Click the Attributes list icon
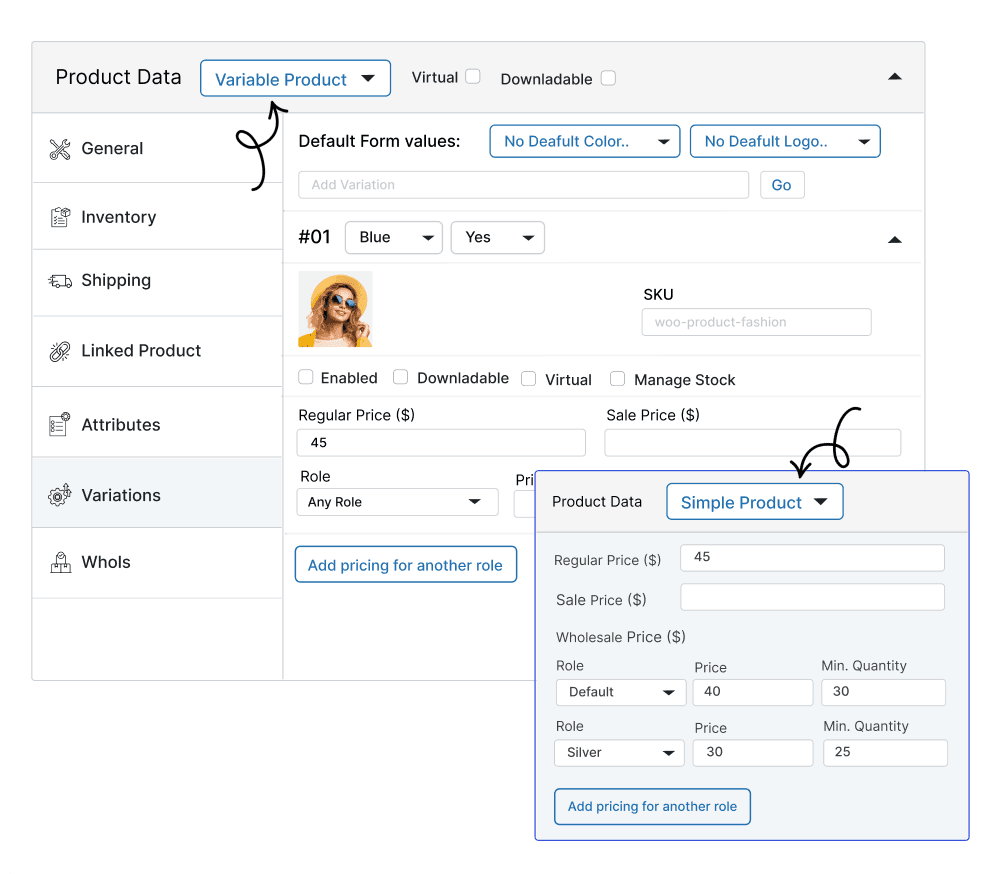This screenshot has height=874, width=1005. point(60,424)
